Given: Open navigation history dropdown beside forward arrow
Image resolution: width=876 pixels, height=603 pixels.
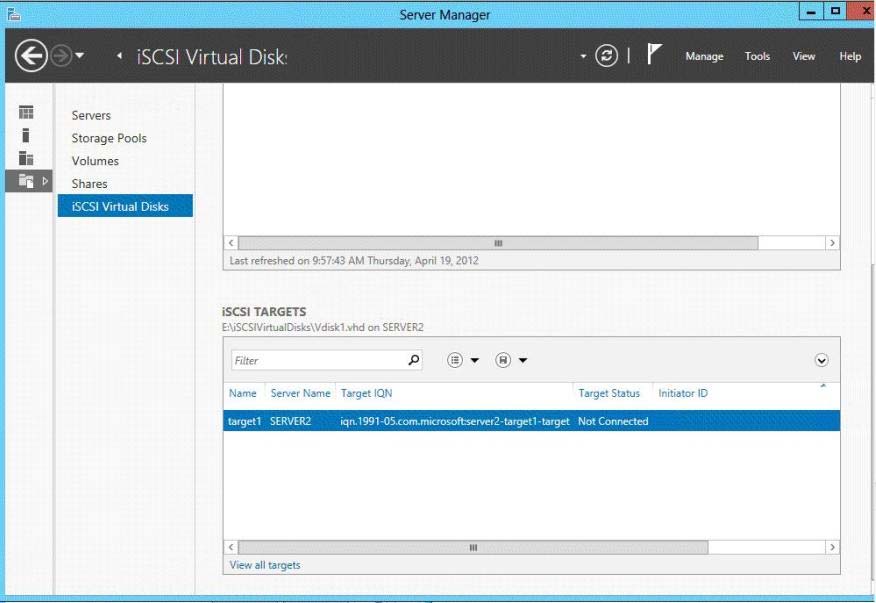Looking at the screenshot, I should [x=80, y=55].
